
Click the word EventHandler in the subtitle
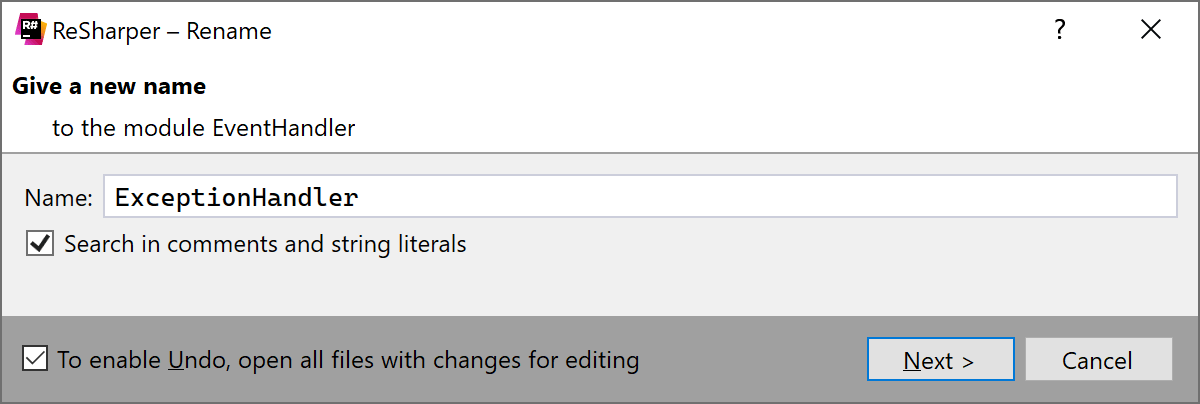click(284, 129)
